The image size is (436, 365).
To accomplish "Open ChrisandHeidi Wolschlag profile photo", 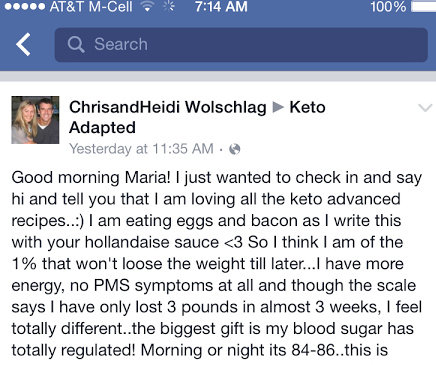I will [x=35, y=120].
